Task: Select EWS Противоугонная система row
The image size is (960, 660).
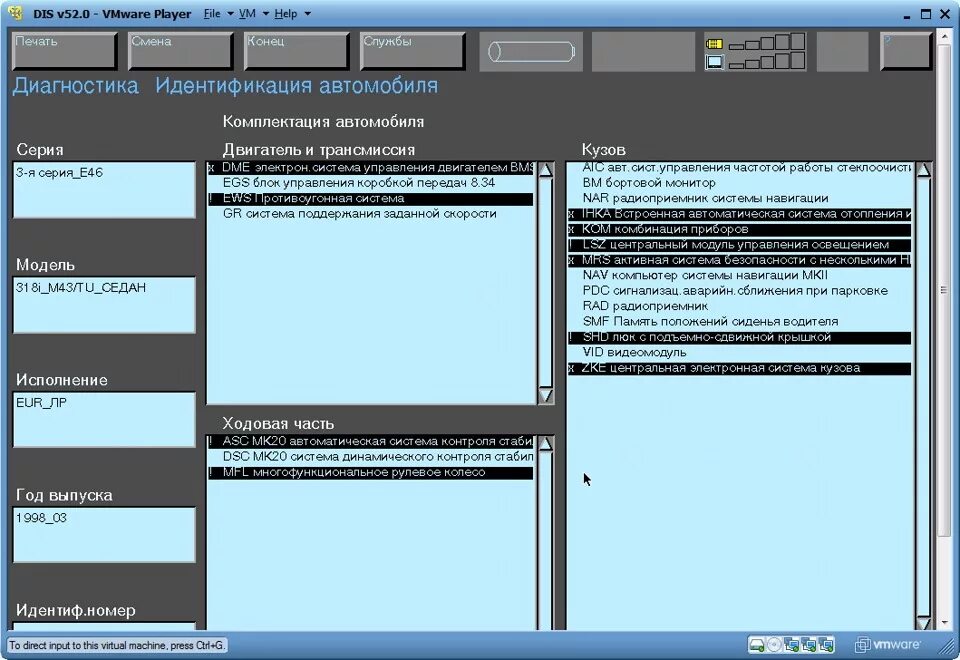Action: [370, 198]
